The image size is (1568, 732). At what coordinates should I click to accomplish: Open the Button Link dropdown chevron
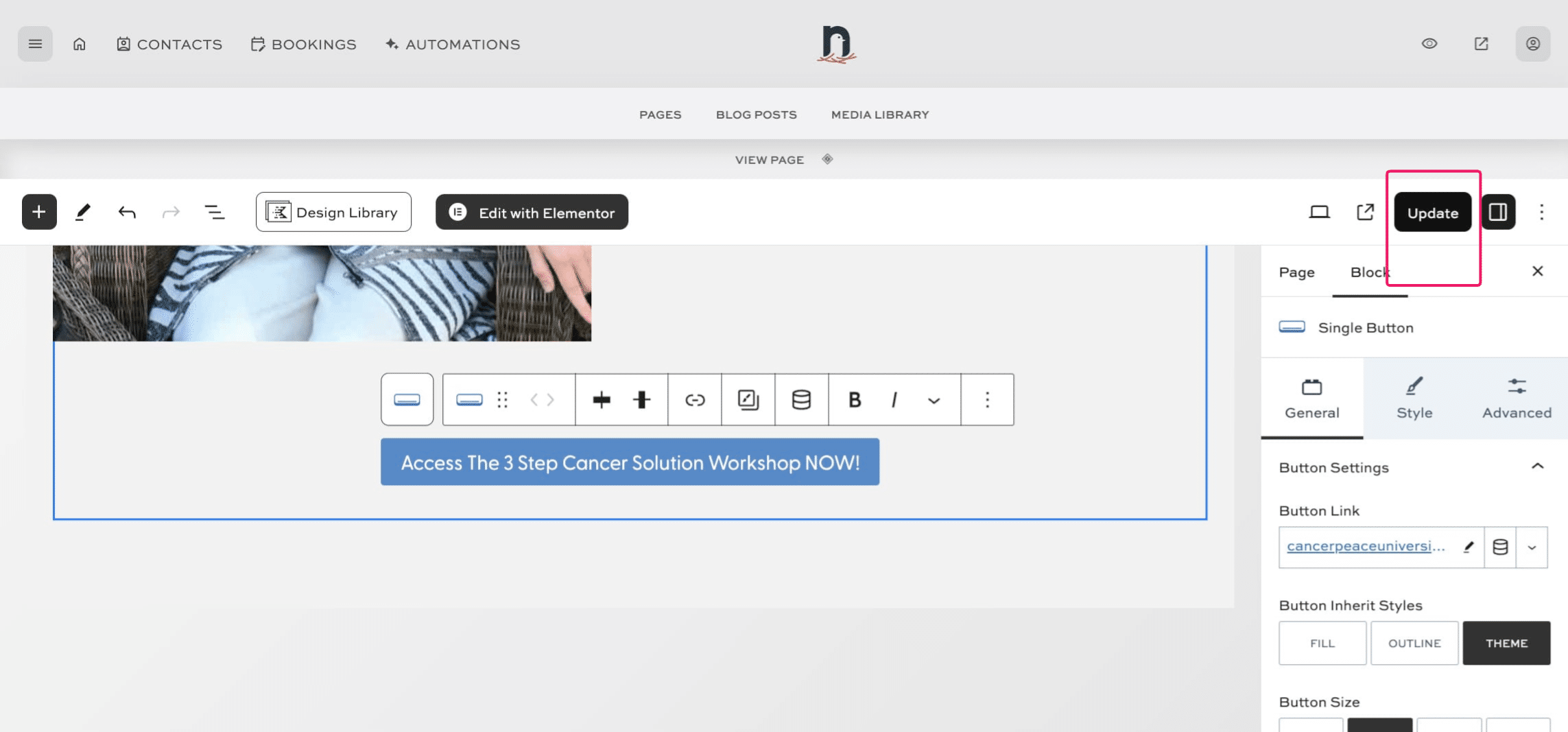click(1532, 547)
